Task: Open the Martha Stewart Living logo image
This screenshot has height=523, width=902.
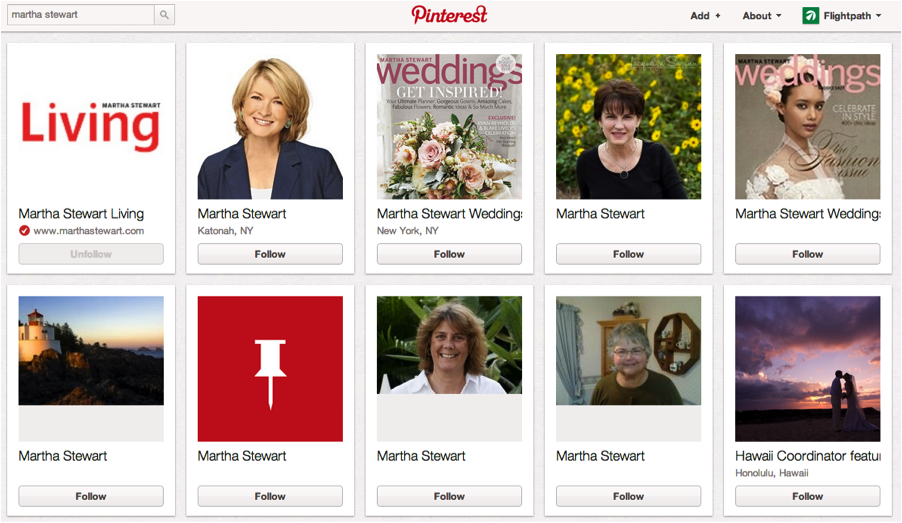Action: coord(91,127)
